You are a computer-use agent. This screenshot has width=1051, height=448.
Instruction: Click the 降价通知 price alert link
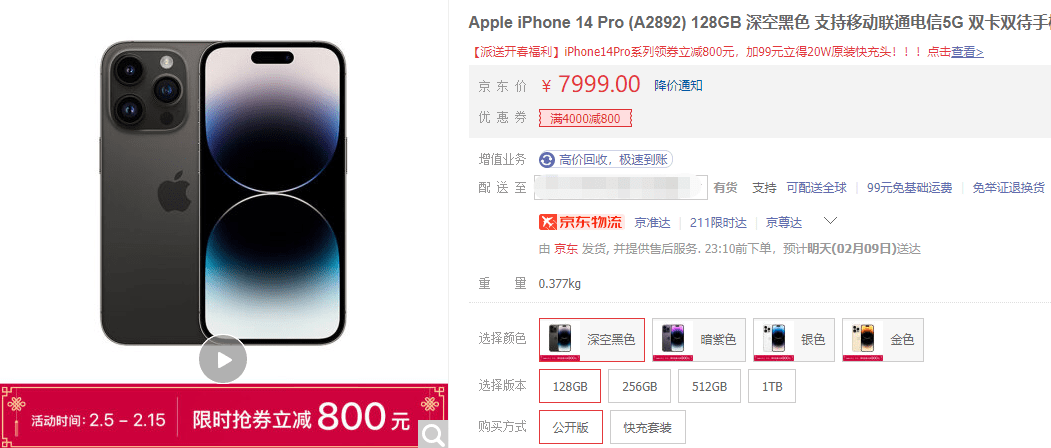pos(678,85)
